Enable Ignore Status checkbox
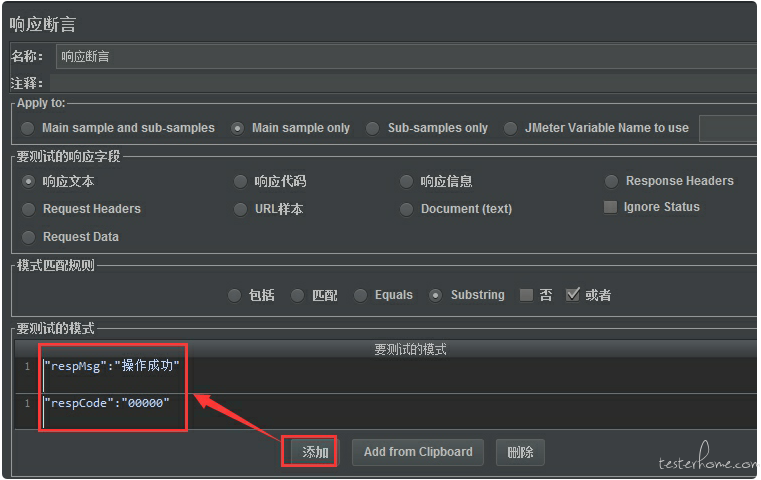This screenshot has height=480, width=761. pos(610,207)
